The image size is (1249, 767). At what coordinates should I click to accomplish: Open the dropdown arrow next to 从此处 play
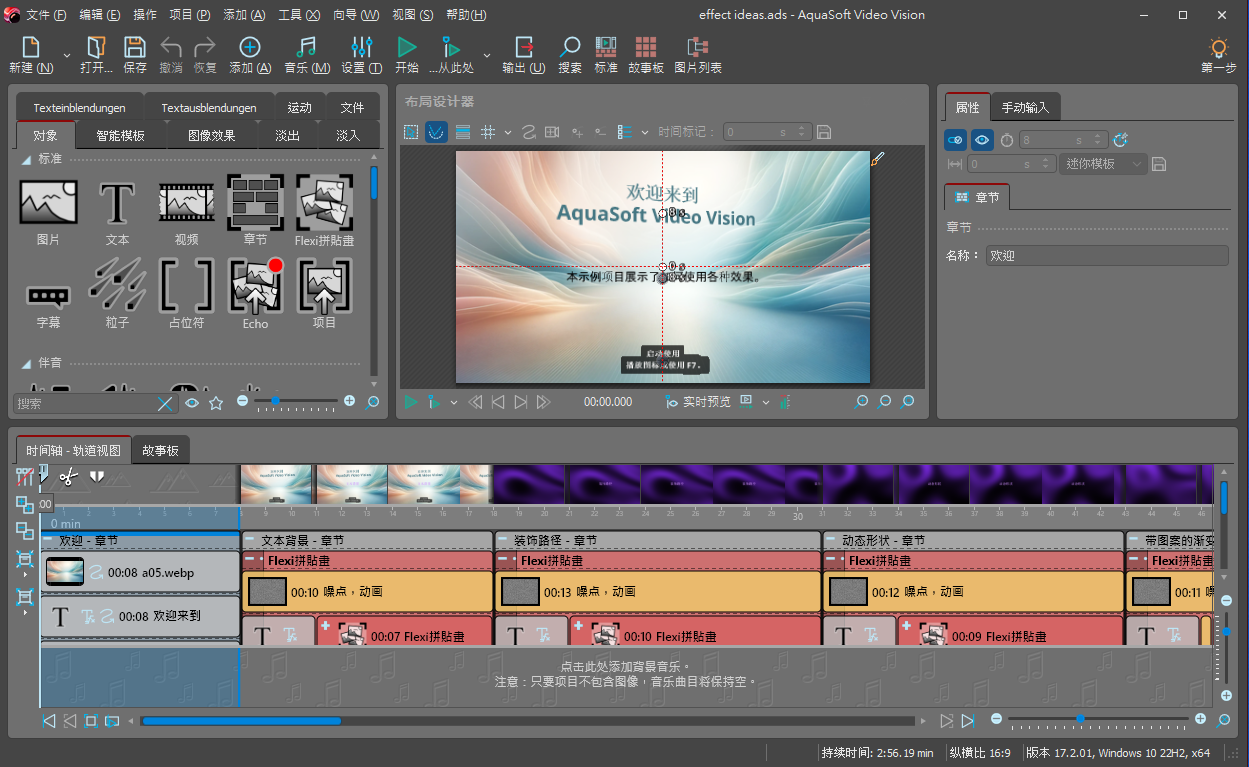click(x=487, y=55)
